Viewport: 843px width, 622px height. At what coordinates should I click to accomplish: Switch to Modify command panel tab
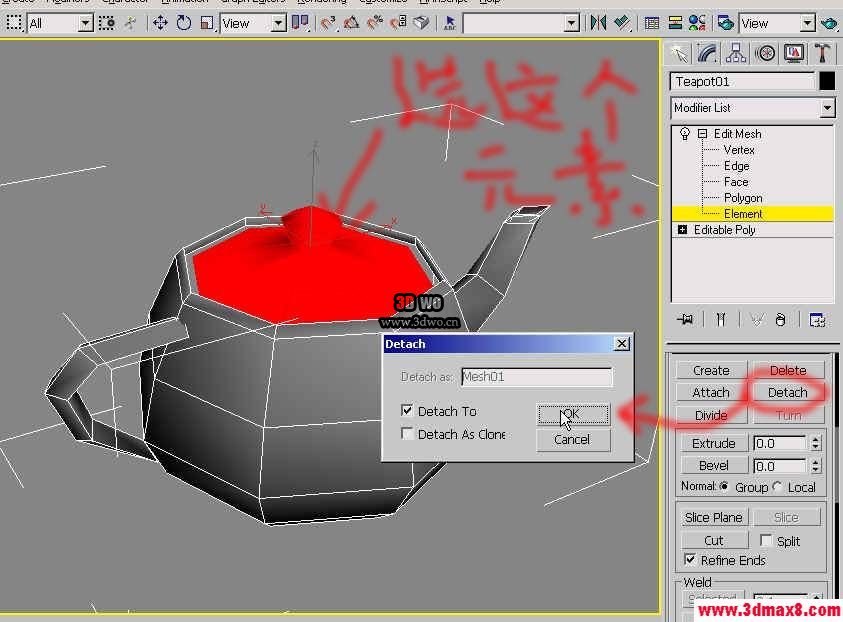point(708,53)
